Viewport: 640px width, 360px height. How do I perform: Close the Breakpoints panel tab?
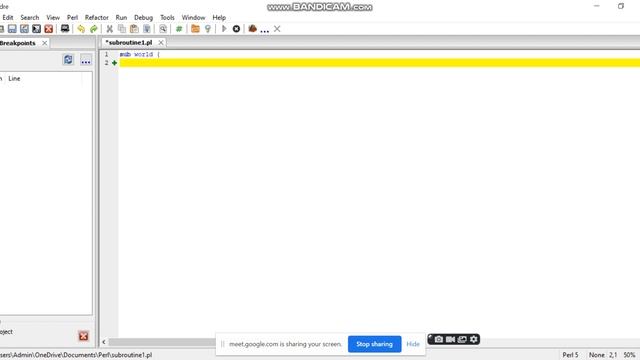click(44, 43)
